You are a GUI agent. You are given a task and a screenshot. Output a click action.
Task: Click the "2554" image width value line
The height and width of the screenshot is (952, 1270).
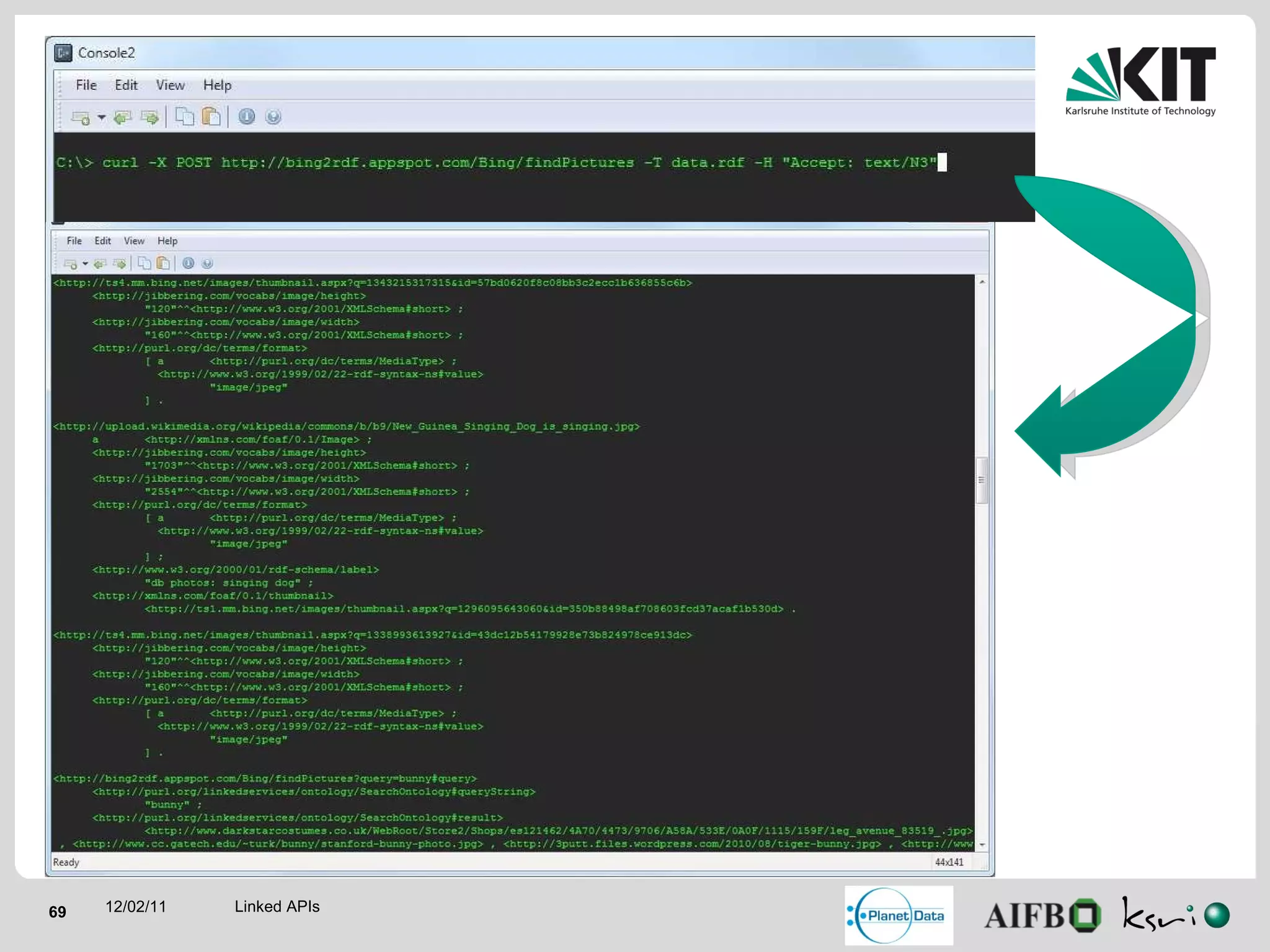tap(307, 491)
